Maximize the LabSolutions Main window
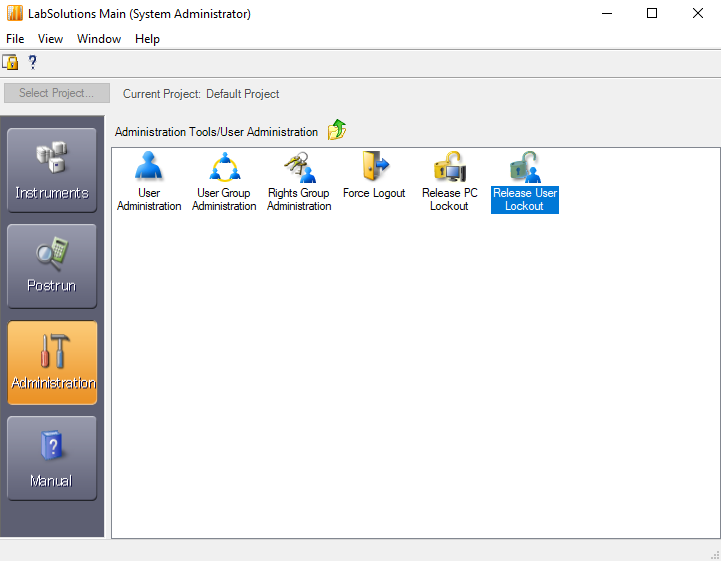This screenshot has height=561, width=721. coord(652,13)
